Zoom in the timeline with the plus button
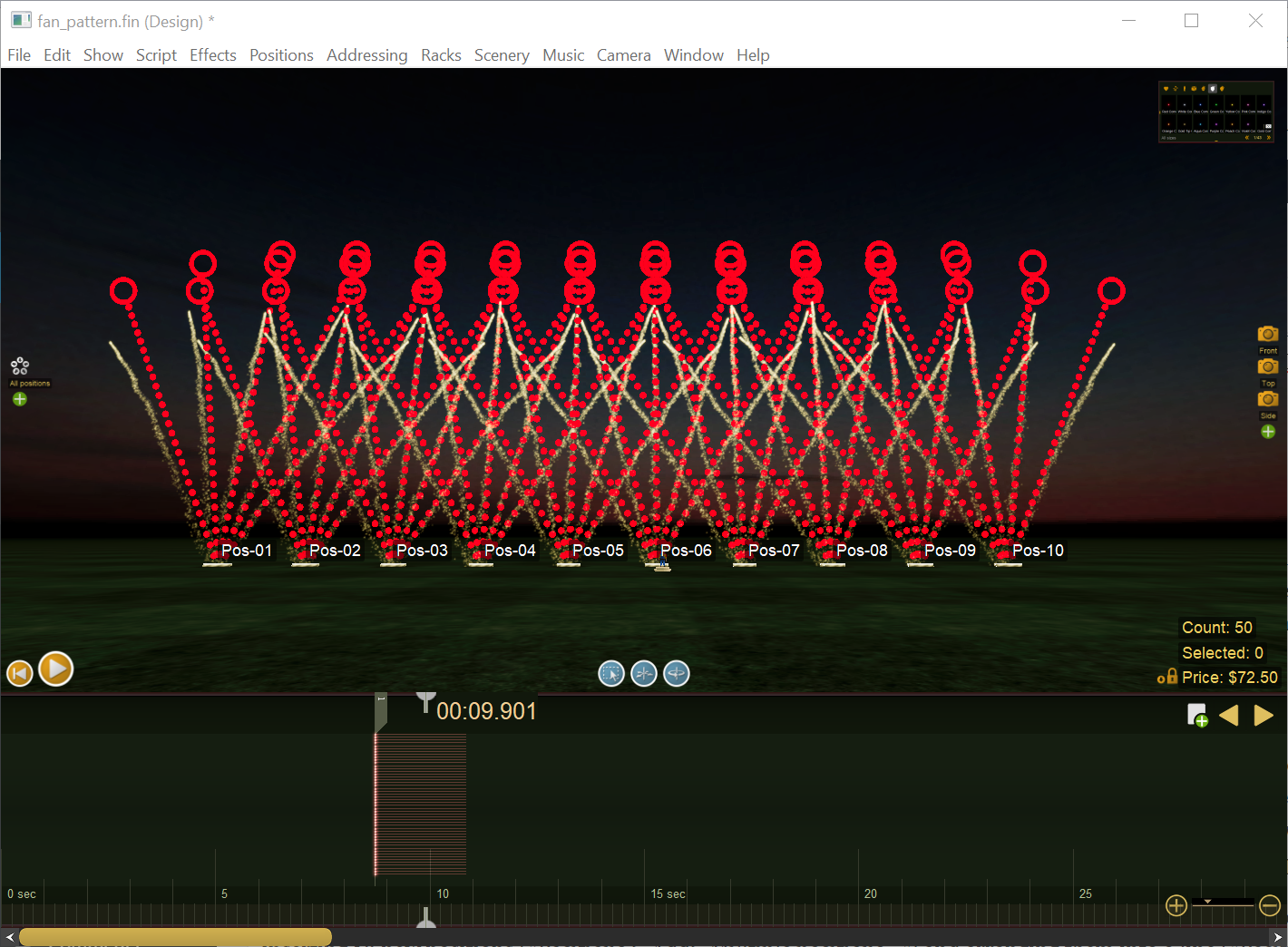The width and height of the screenshot is (1288, 947). (1176, 905)
